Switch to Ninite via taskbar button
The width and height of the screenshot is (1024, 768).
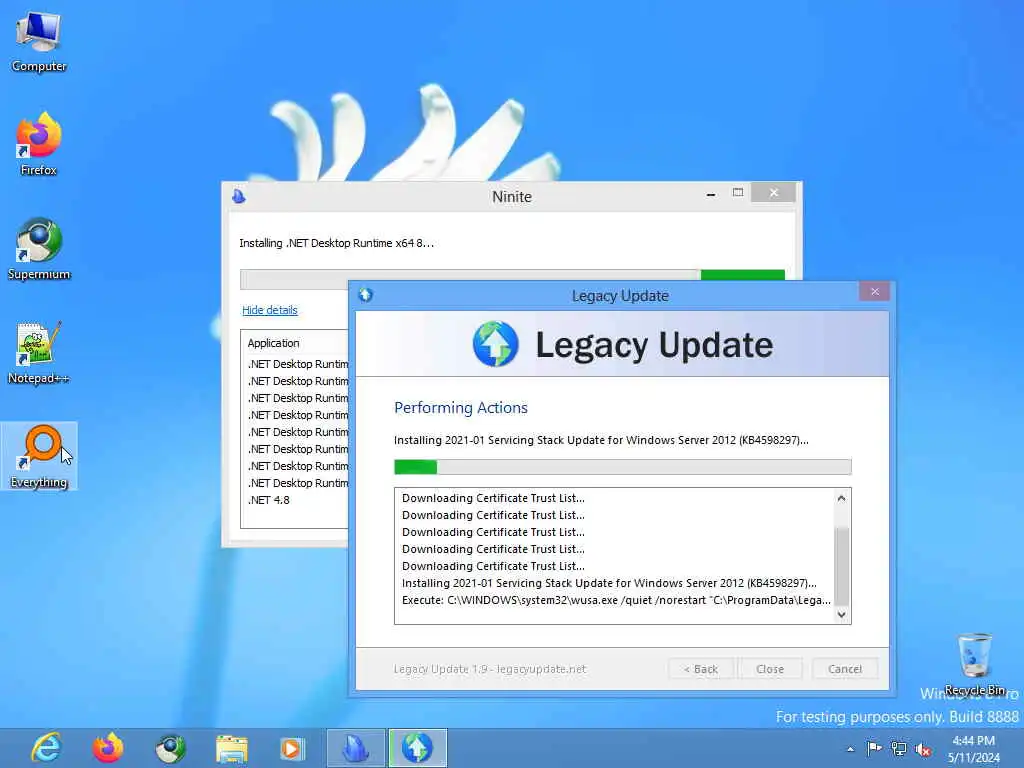356,748
